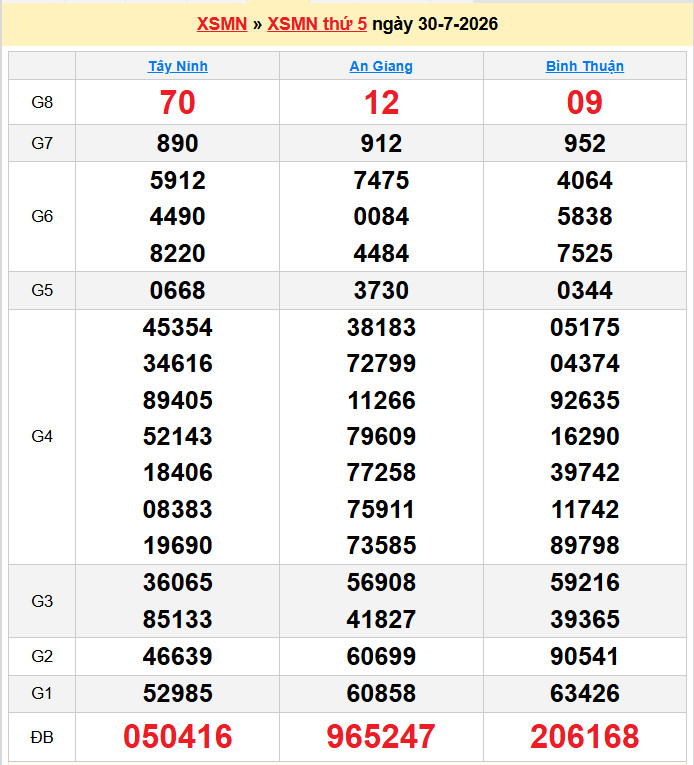Select G4 number 79609
The width and height of the screenshot is (694, 765).
pyautogui.click(x=381, y=436)
